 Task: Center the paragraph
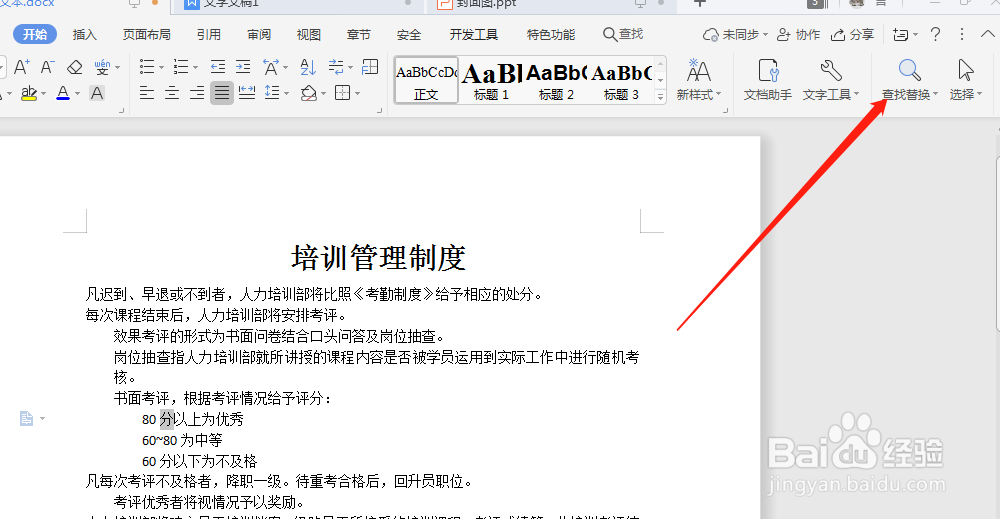point(172,93)
